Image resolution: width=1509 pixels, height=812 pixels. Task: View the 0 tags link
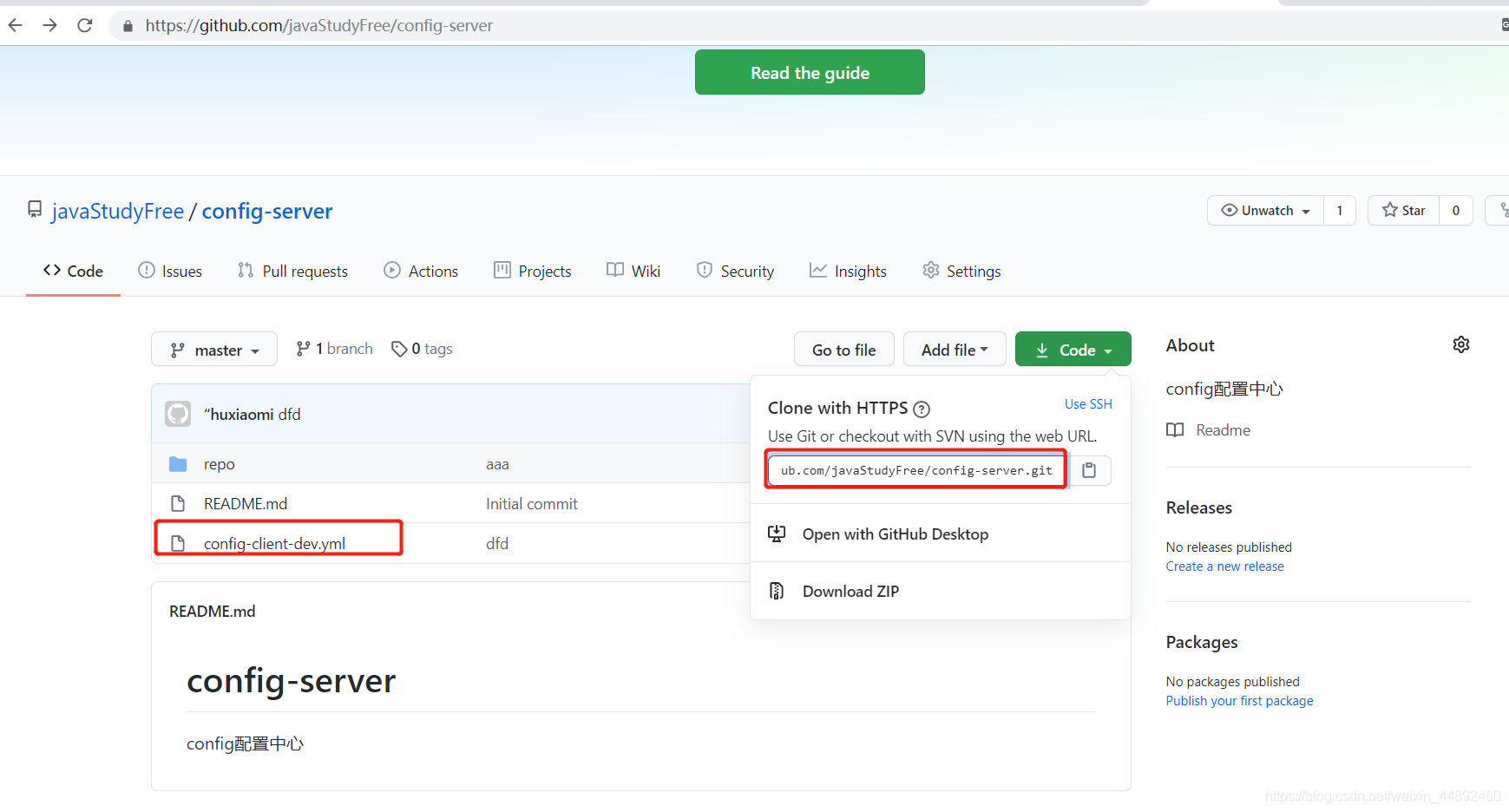[422, 349]
